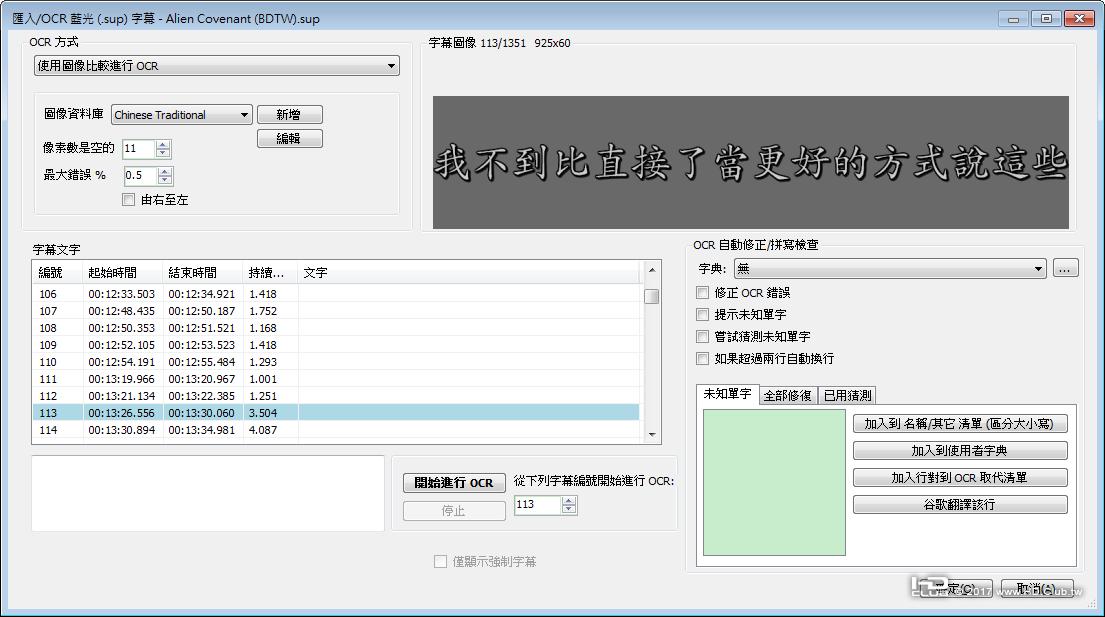Decrease the start subtitle number with down arrow
This screenshot has height=617, width=1105.
point(569,509)
